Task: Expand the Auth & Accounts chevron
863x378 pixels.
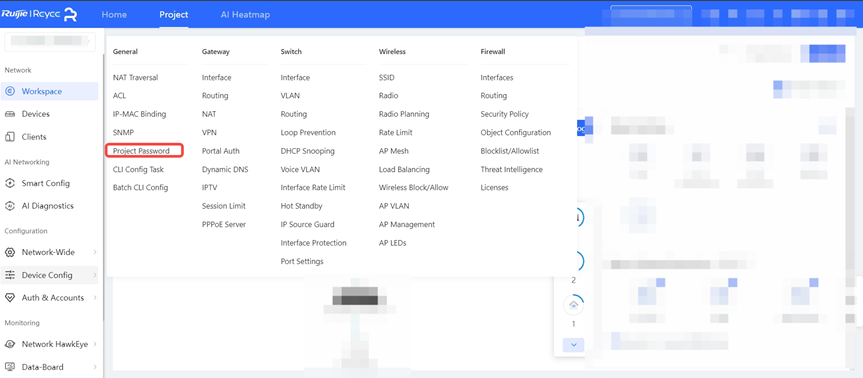Action: (95, 298)
